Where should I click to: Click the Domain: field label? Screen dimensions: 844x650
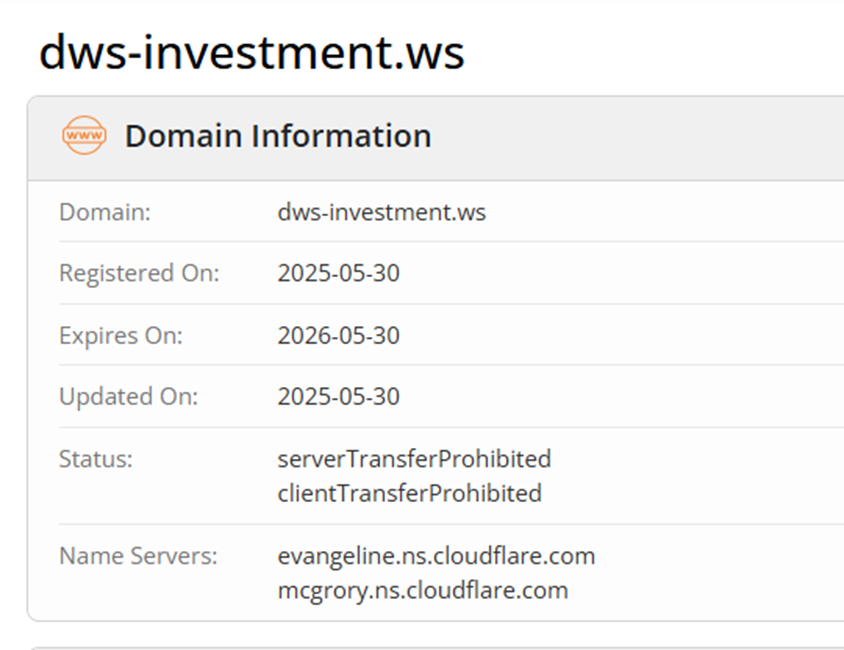pyautogui.click(x=105, y=212)
